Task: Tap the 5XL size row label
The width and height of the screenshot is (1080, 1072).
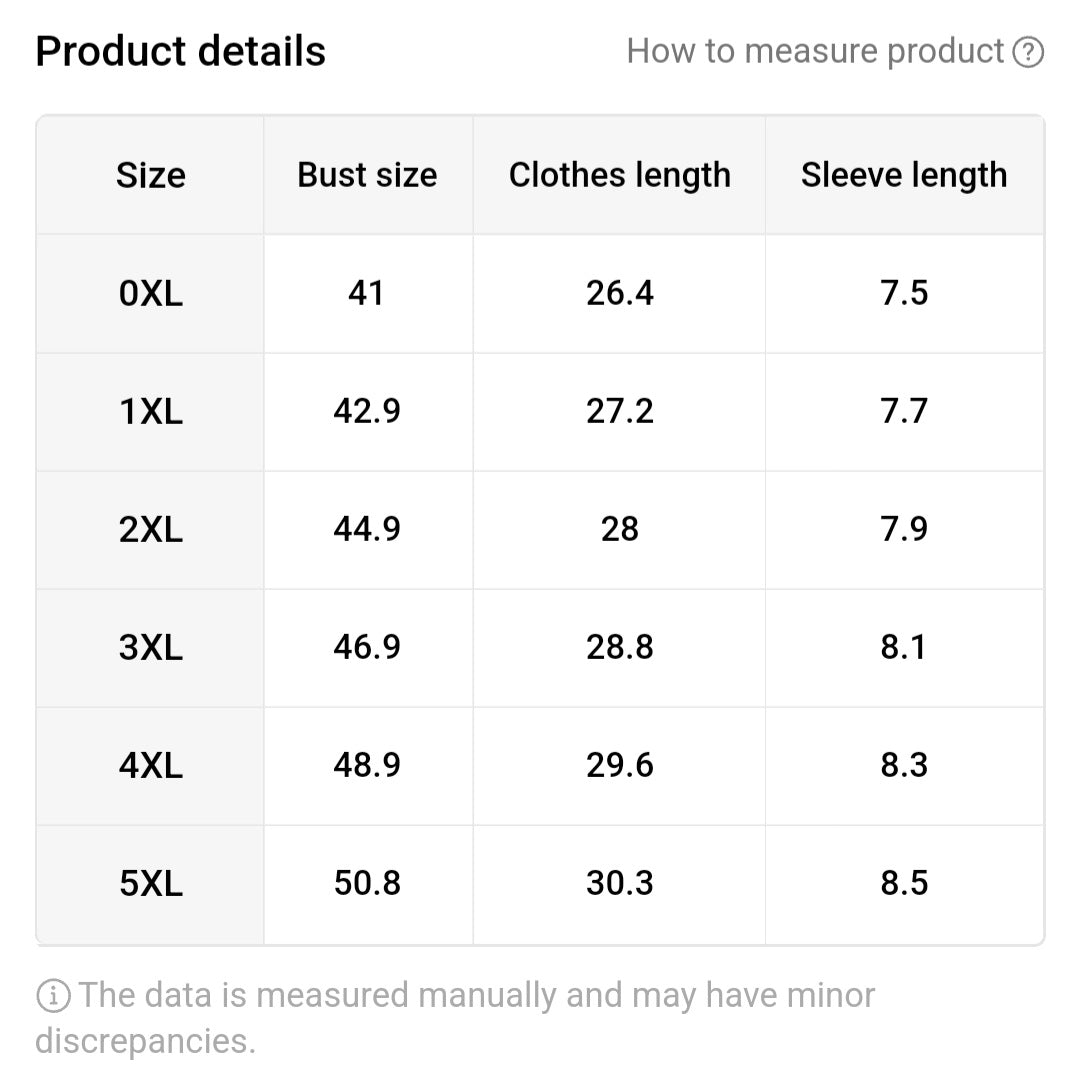Action: 151,884
